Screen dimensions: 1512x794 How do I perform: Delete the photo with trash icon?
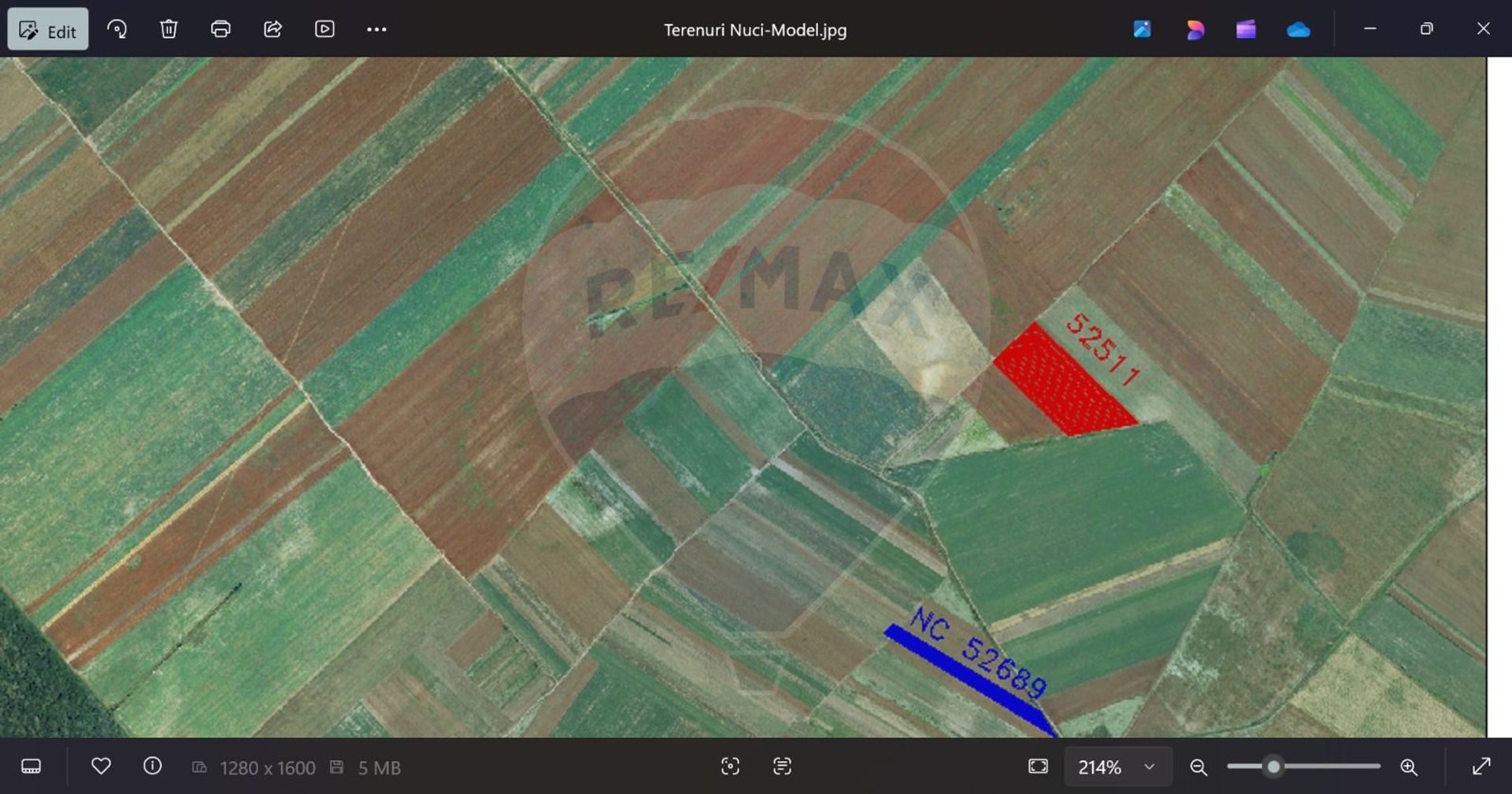(x=169, y=30)
